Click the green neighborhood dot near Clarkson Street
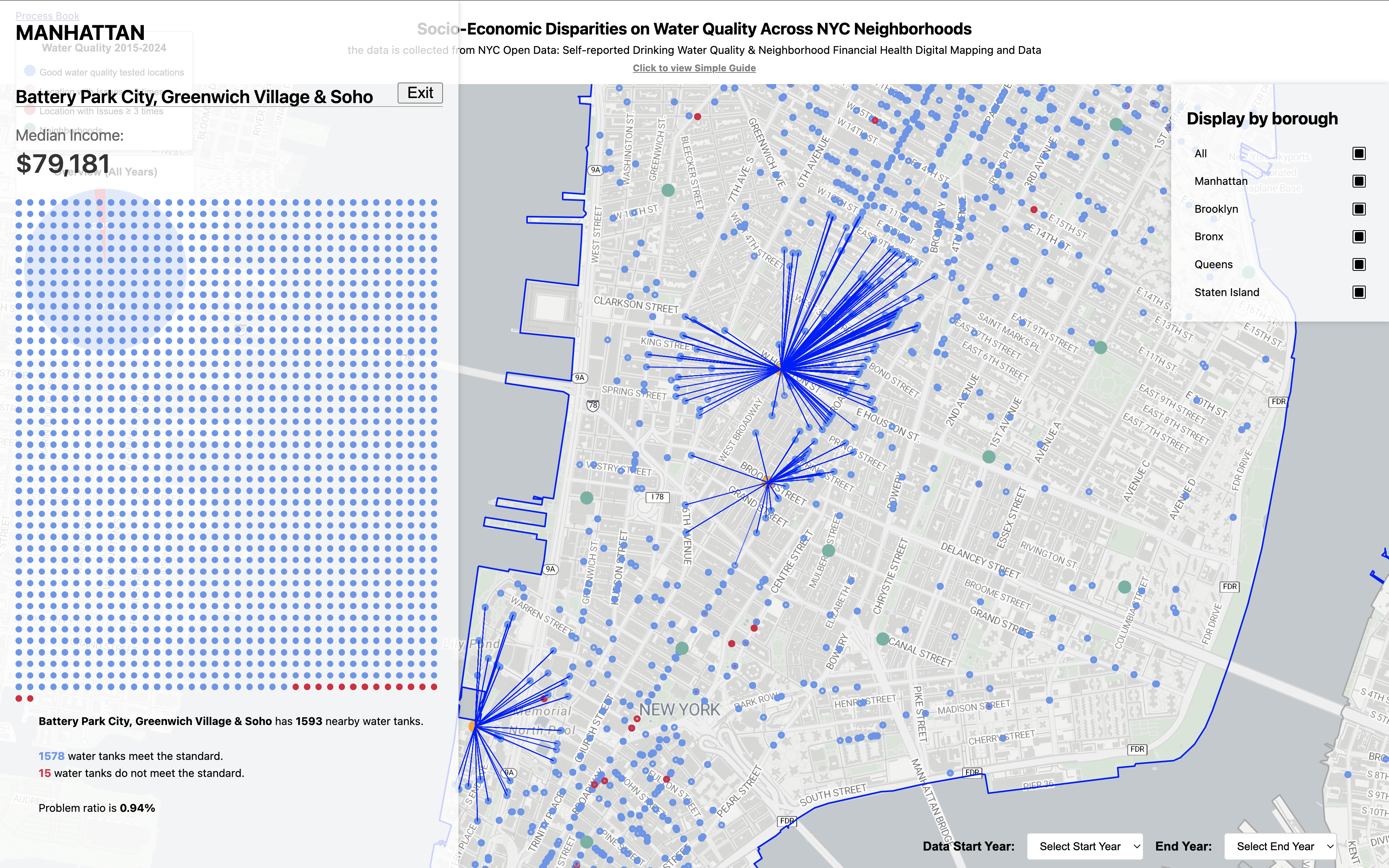The width and height of the screenshot is (1389, 868). click(x=667, y=190)
